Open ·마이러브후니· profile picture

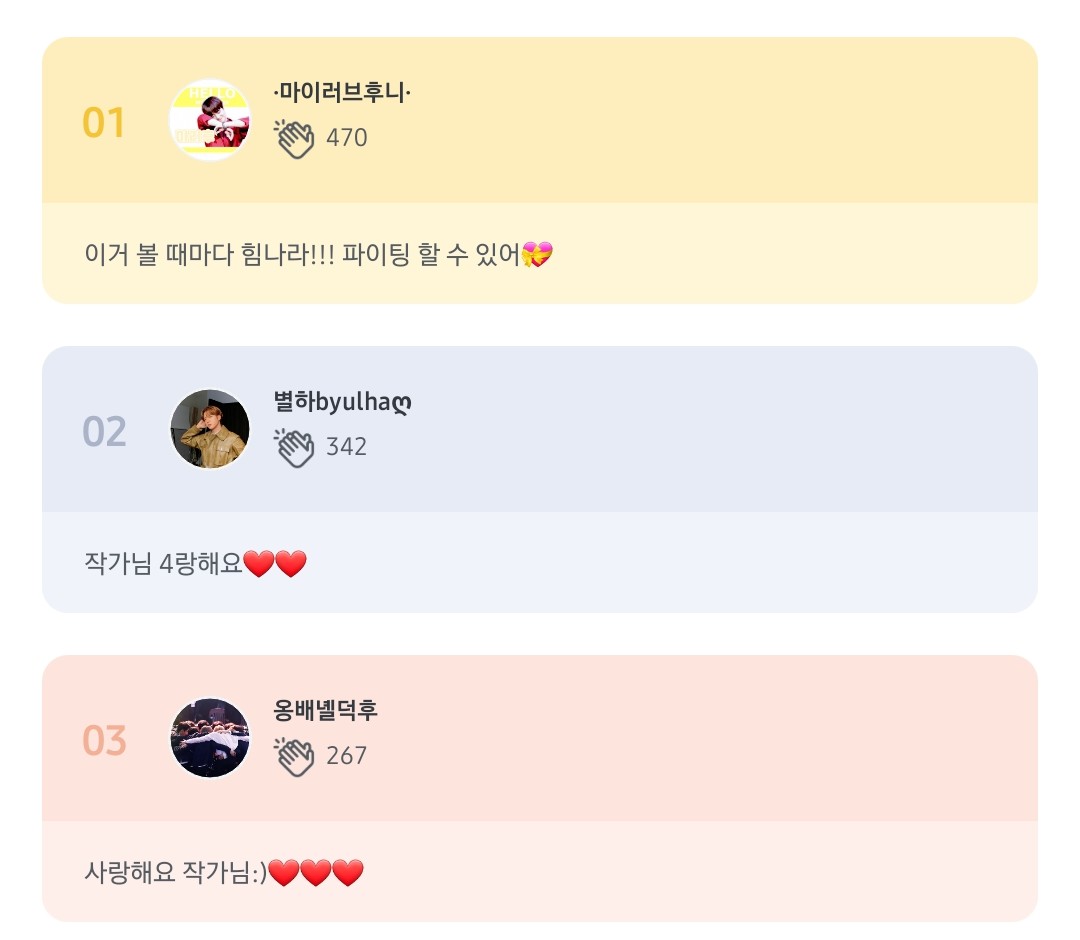pyautogui.click(x=210, y=120)
